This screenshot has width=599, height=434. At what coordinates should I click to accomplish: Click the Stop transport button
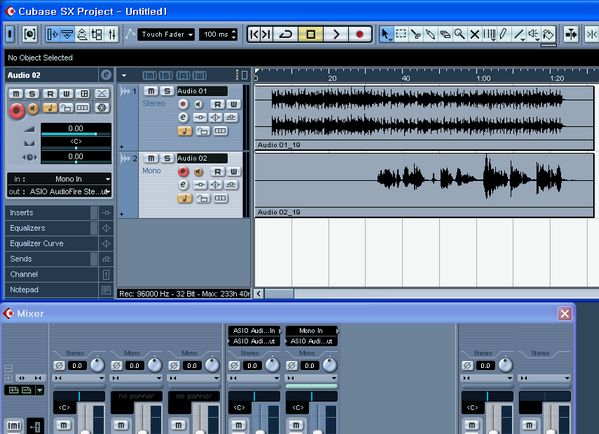[x=311, y=34]
